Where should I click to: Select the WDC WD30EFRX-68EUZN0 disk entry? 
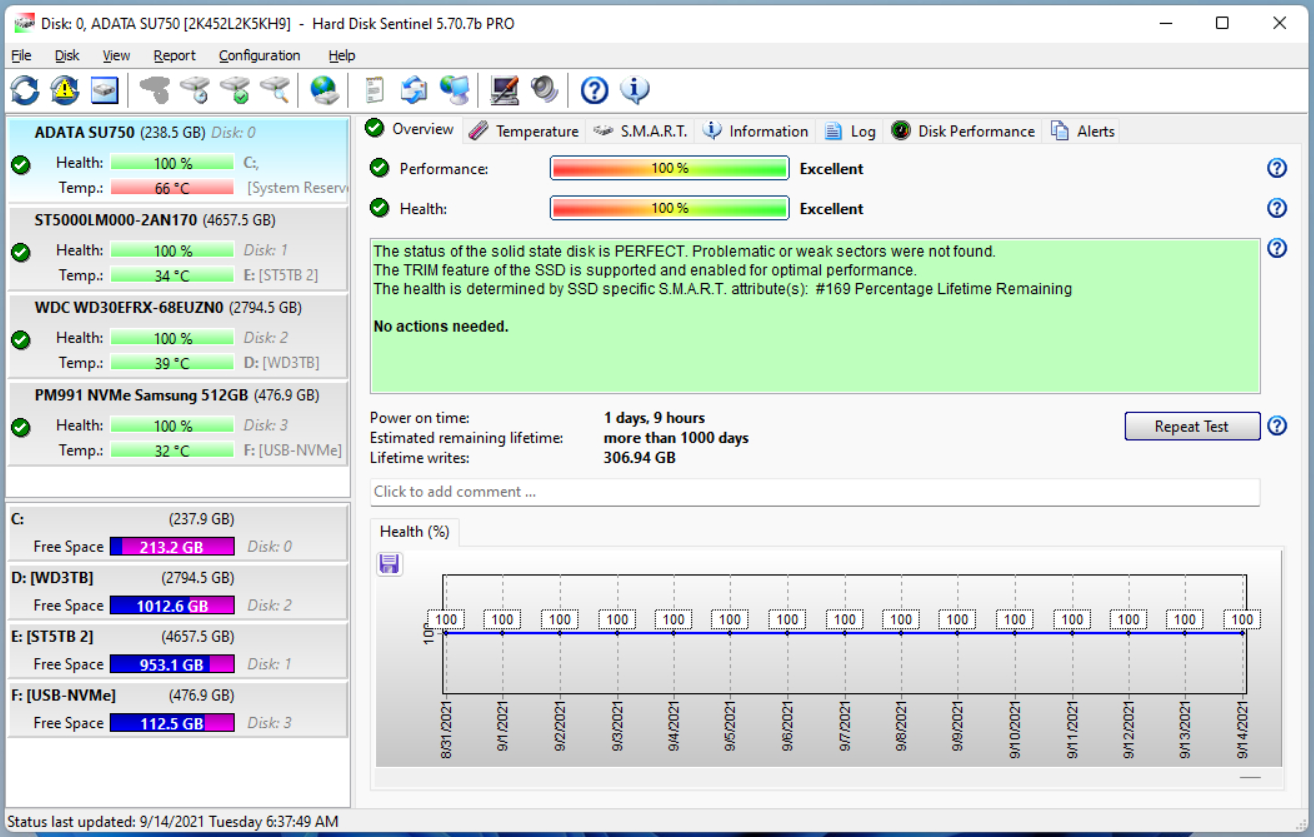tap(178, 335)
